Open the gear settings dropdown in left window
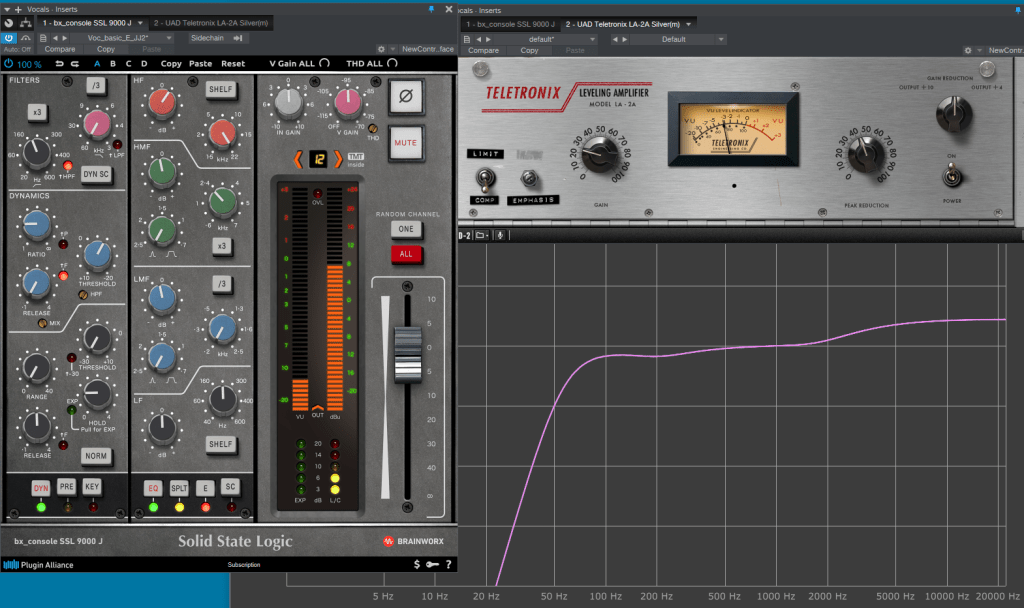The image size is (1024, 608). [x=384, y=49]
